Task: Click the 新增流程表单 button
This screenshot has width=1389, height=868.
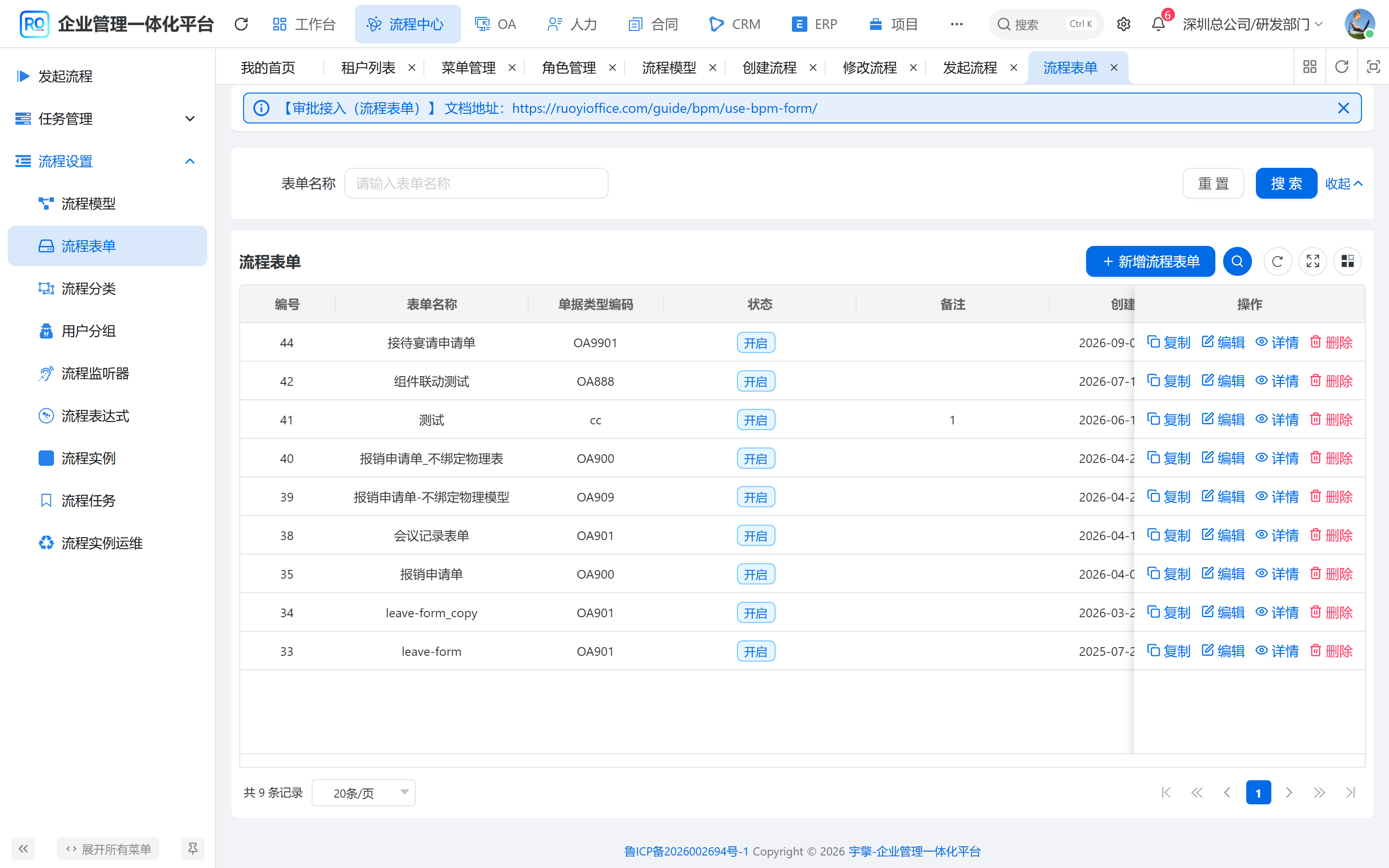Action: tap(1150, 261)
